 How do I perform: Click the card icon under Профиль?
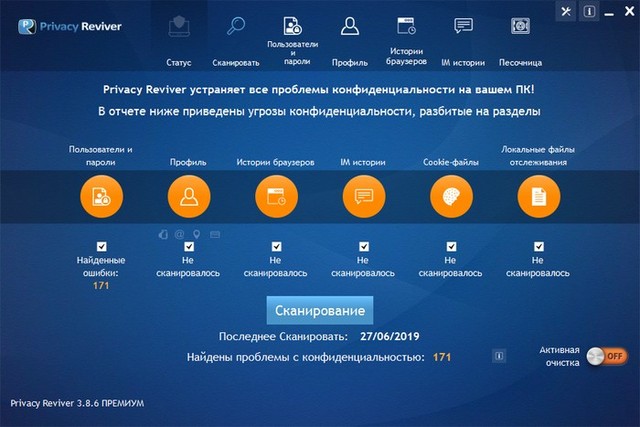click(x=215, y=234)
